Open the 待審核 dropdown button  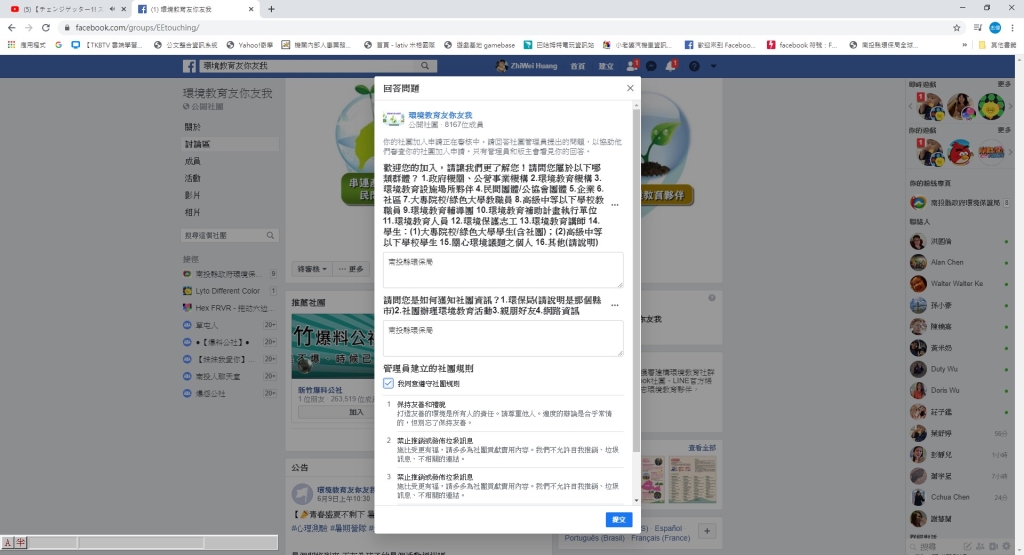pos(312,269)
